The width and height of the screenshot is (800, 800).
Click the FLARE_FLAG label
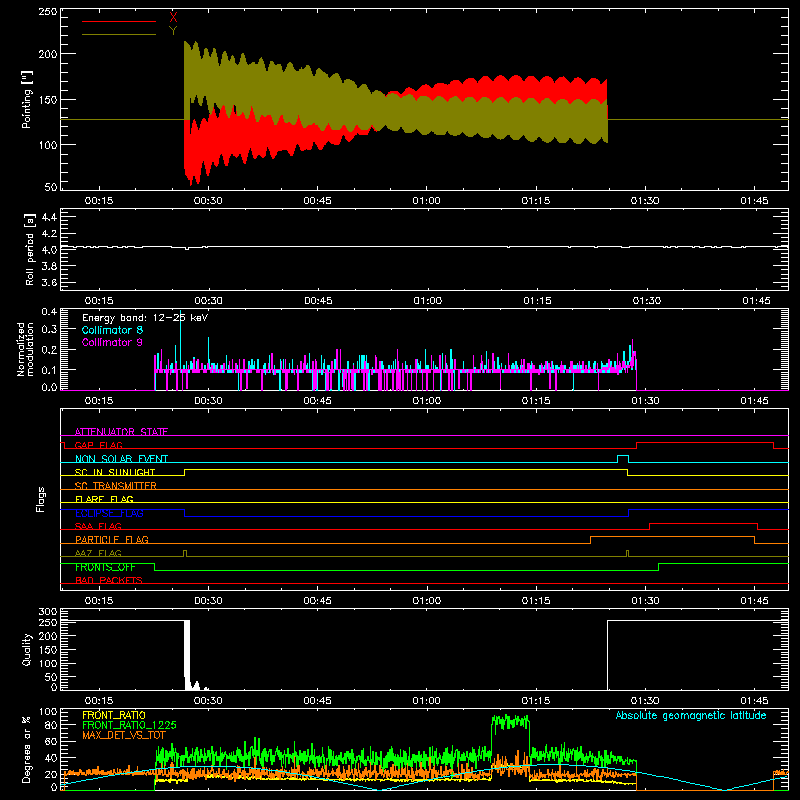(104, 499)
